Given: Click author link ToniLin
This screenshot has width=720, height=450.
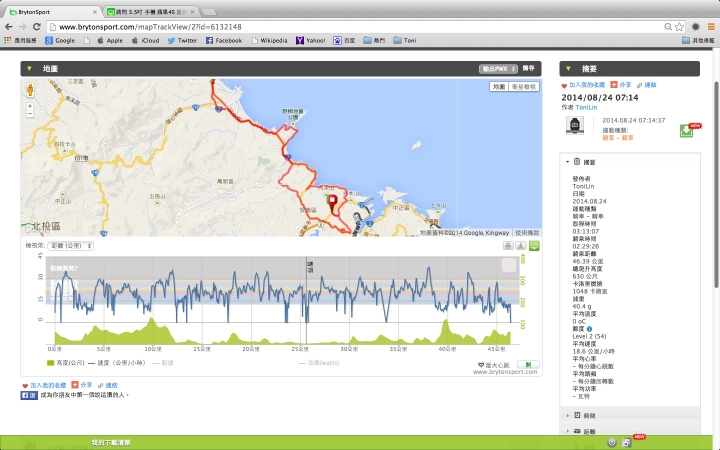Looking at the screenshot, I should (x=586, y=107).
